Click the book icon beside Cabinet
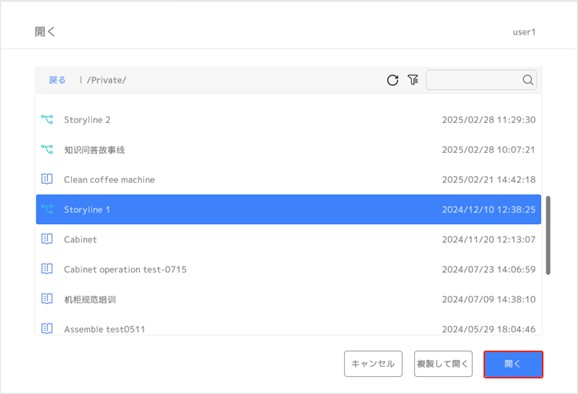The height and width of the screenshot is (394, 578). click(47, 239)
